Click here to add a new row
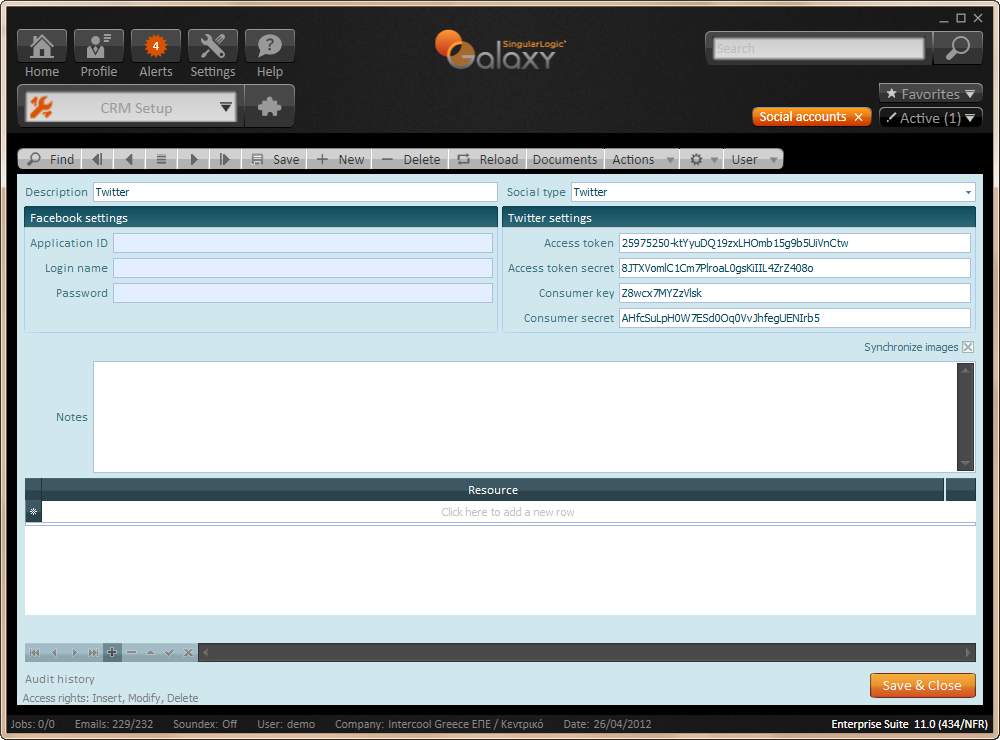The image size is (1000, 740). pyautogui.click(x=508, y=512)
